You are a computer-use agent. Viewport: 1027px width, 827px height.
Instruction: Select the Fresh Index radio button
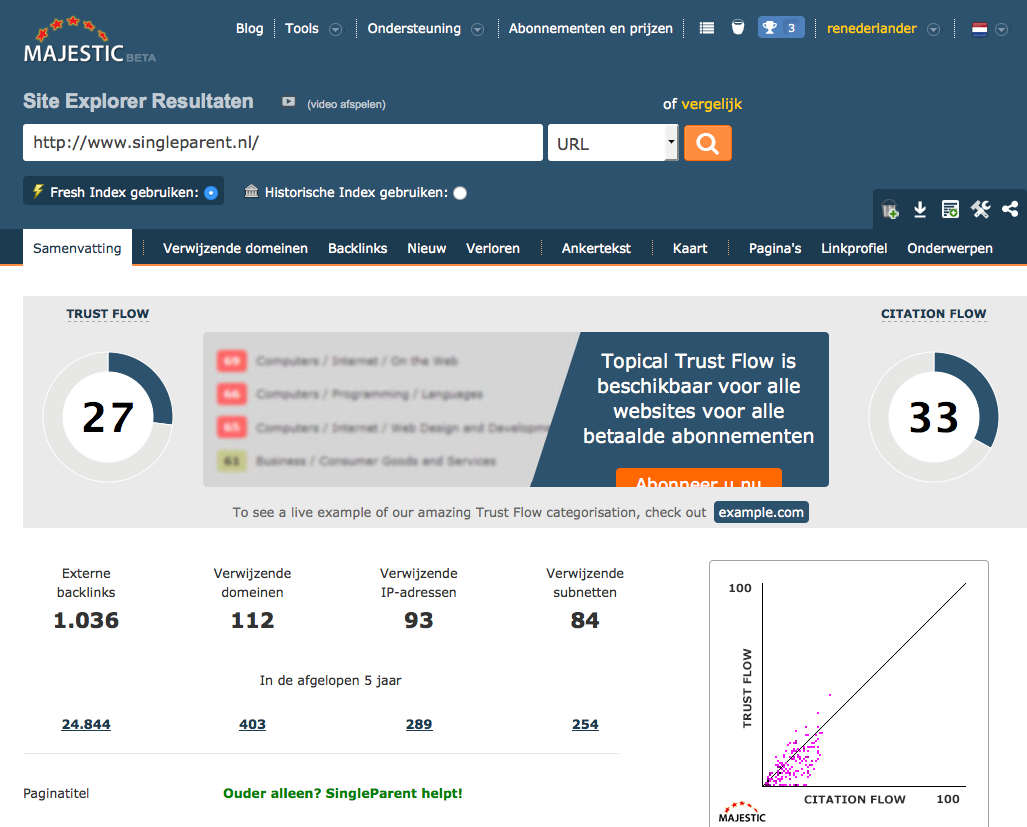(x=211, y=193)
